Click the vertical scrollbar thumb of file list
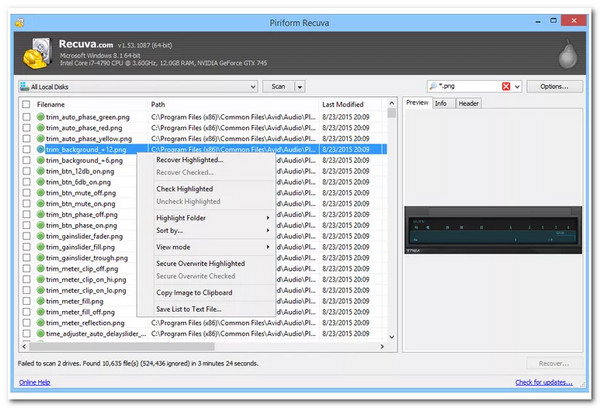600x408 pixels. click(391, 113)
